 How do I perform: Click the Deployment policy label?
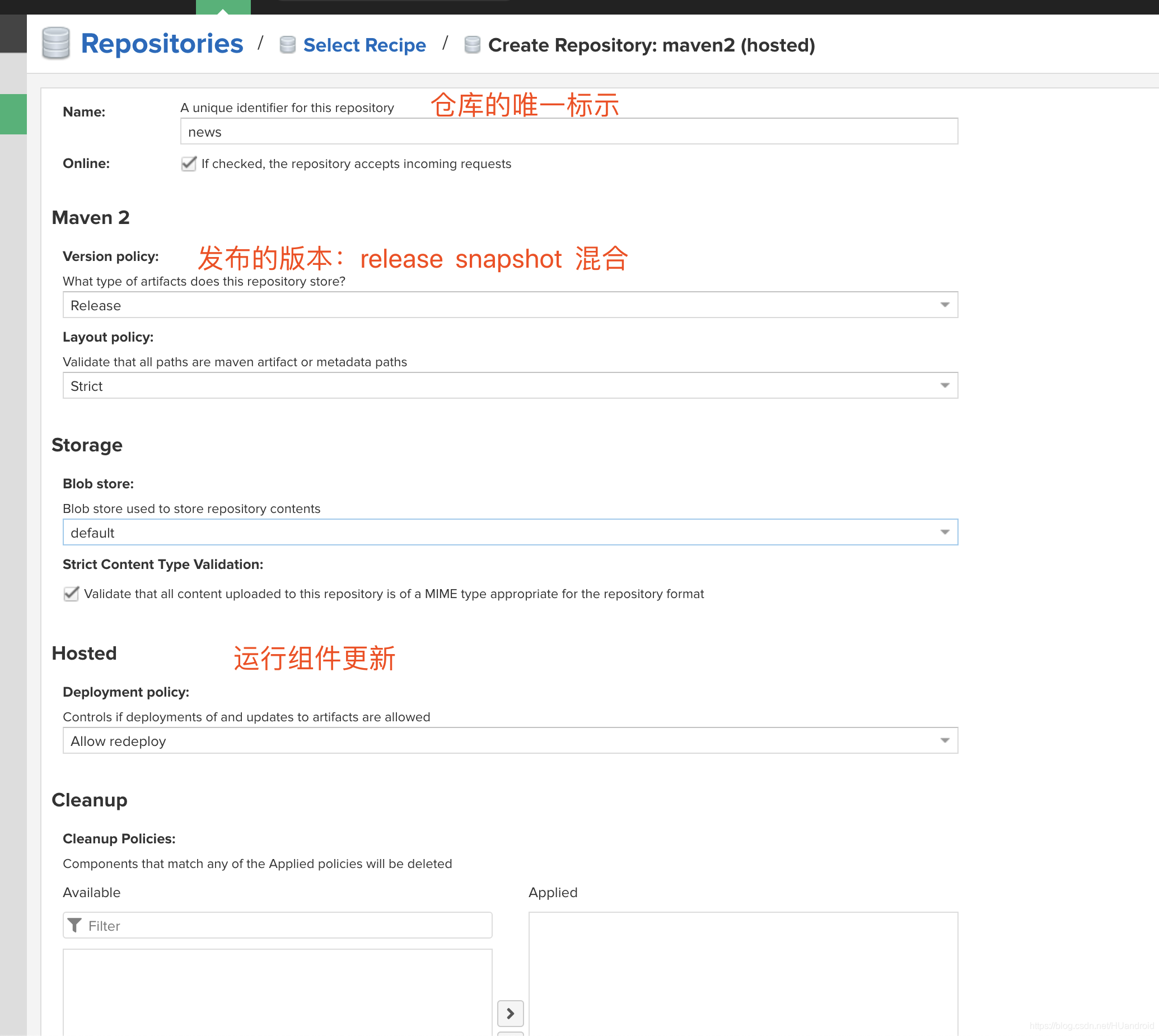pos(126,692)
